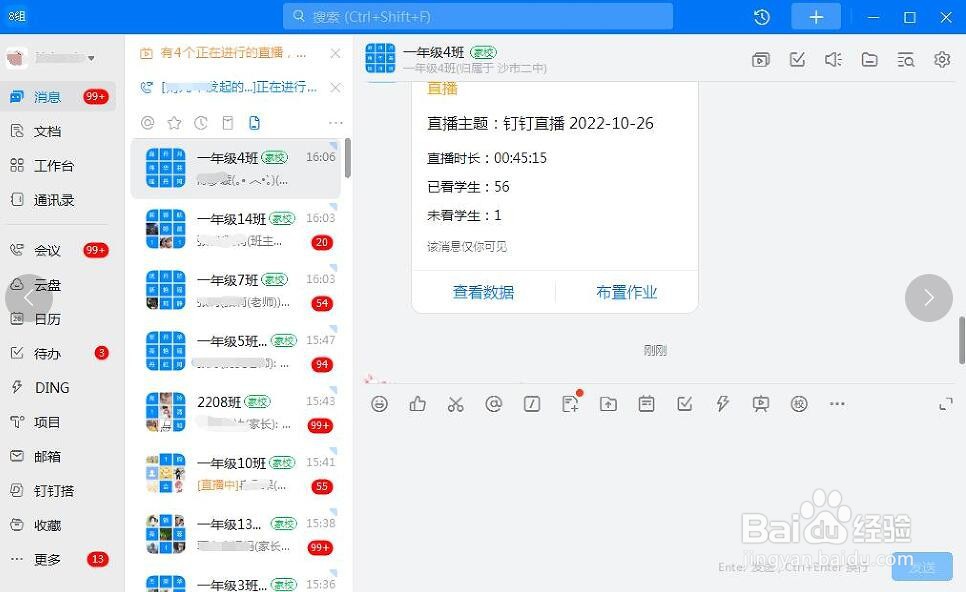
Task: Open the 消息 messages section
Action: click(x=58, y=97)
